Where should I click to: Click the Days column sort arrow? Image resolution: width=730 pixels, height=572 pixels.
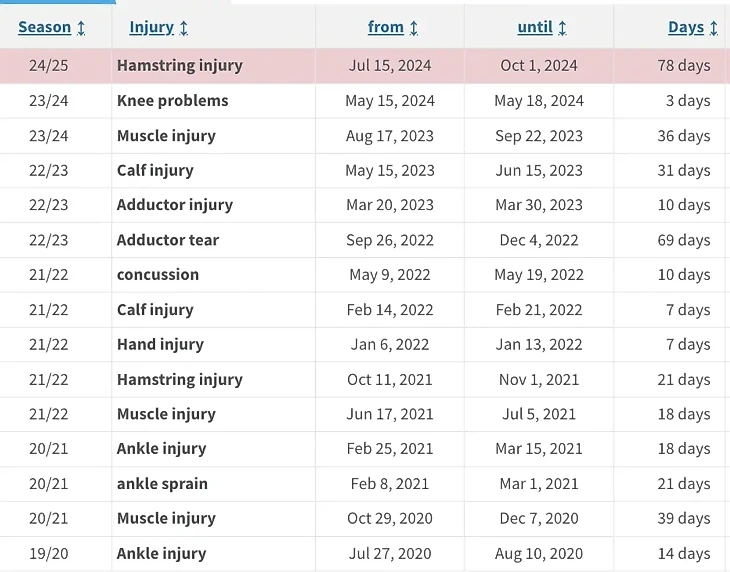(714, 28)
